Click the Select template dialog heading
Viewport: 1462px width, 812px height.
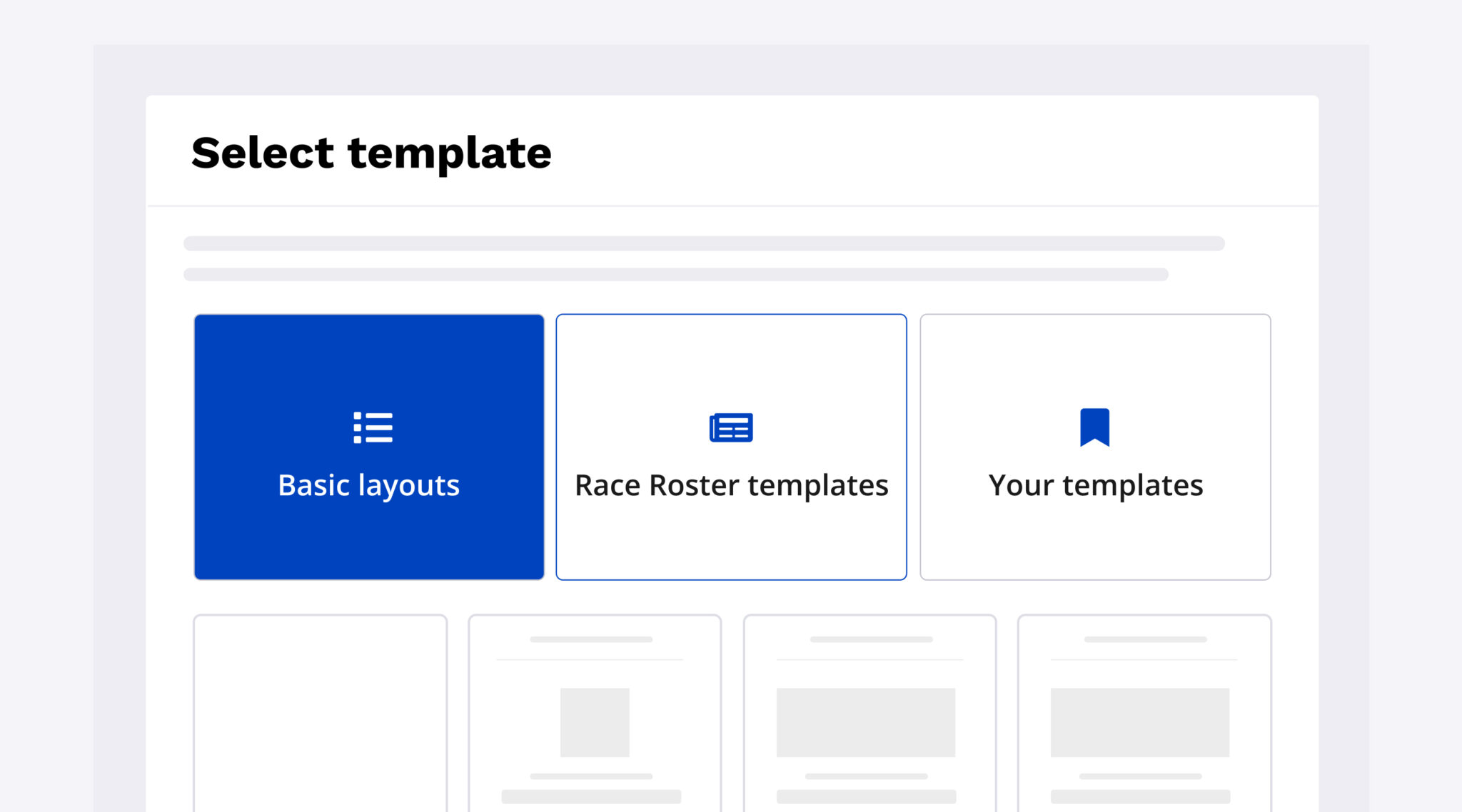pyautogui.click(x=371, y=152)
